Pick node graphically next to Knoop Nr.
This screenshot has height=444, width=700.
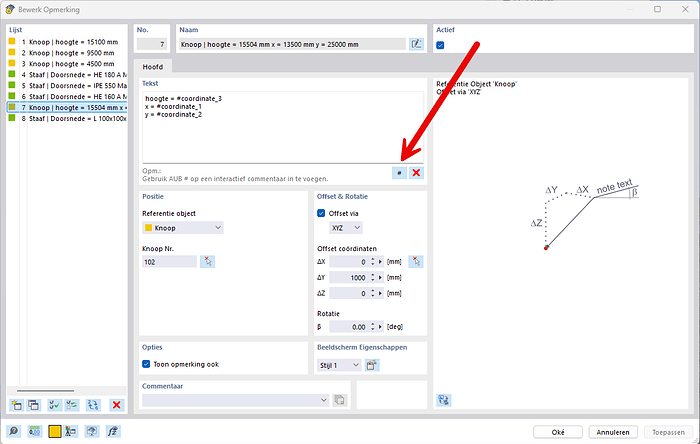pos(207,261)
